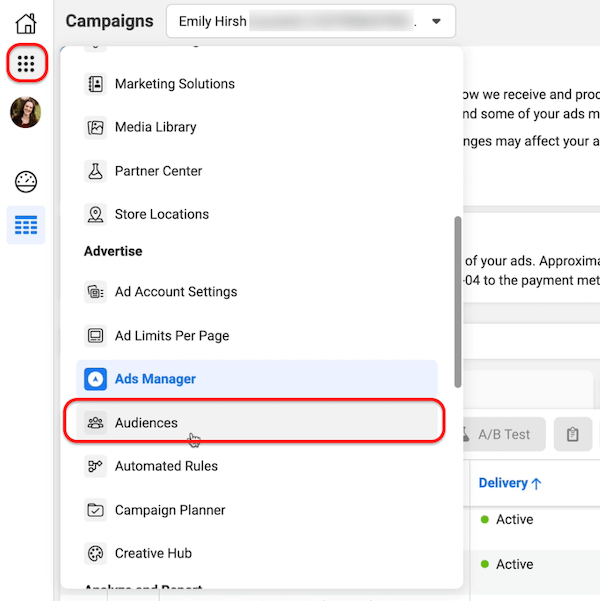Viewport: 600px width, 601px height.
Task: Click the Media Library icon
Action: pyautogui.click(x=95, y=127)
